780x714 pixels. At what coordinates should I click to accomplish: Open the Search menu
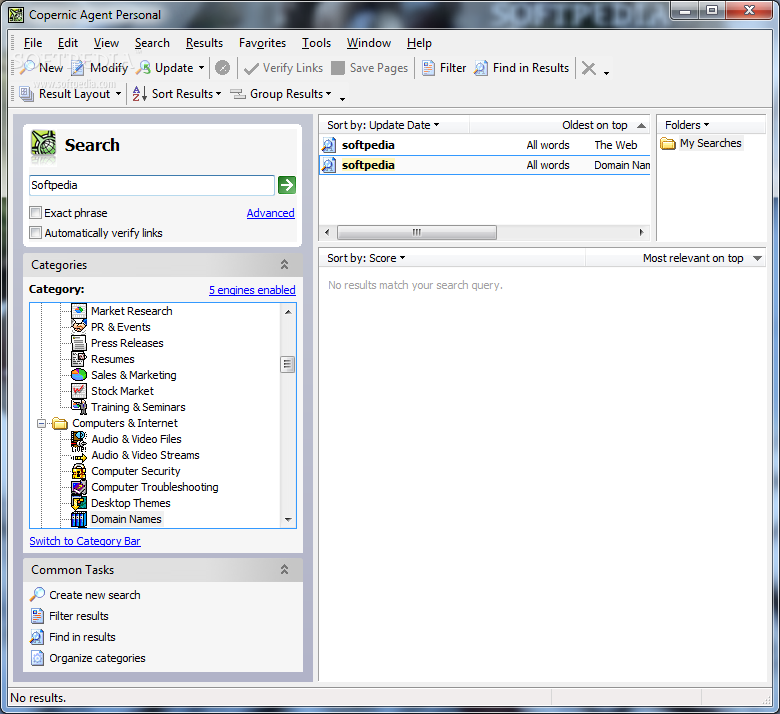pyautogui.click(x=152, y=43)
